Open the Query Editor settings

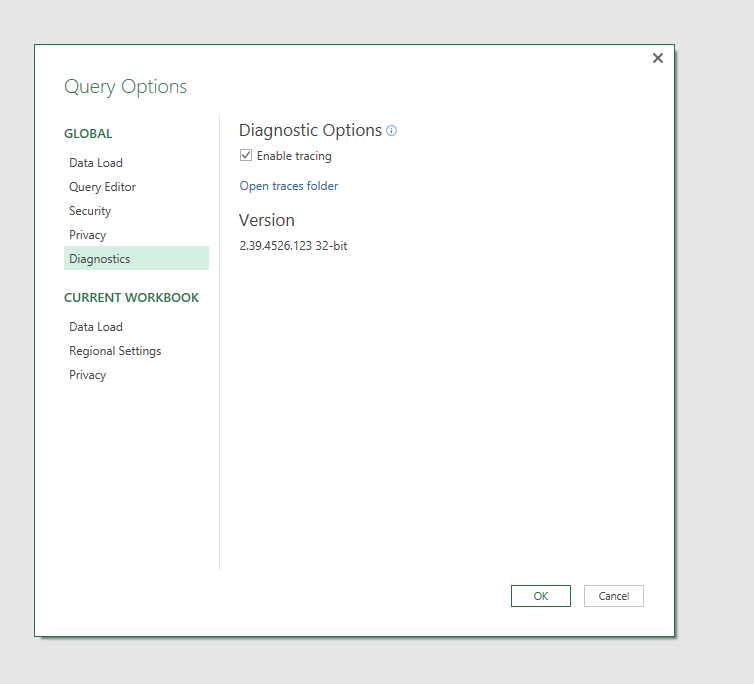[x=102, y=187]
